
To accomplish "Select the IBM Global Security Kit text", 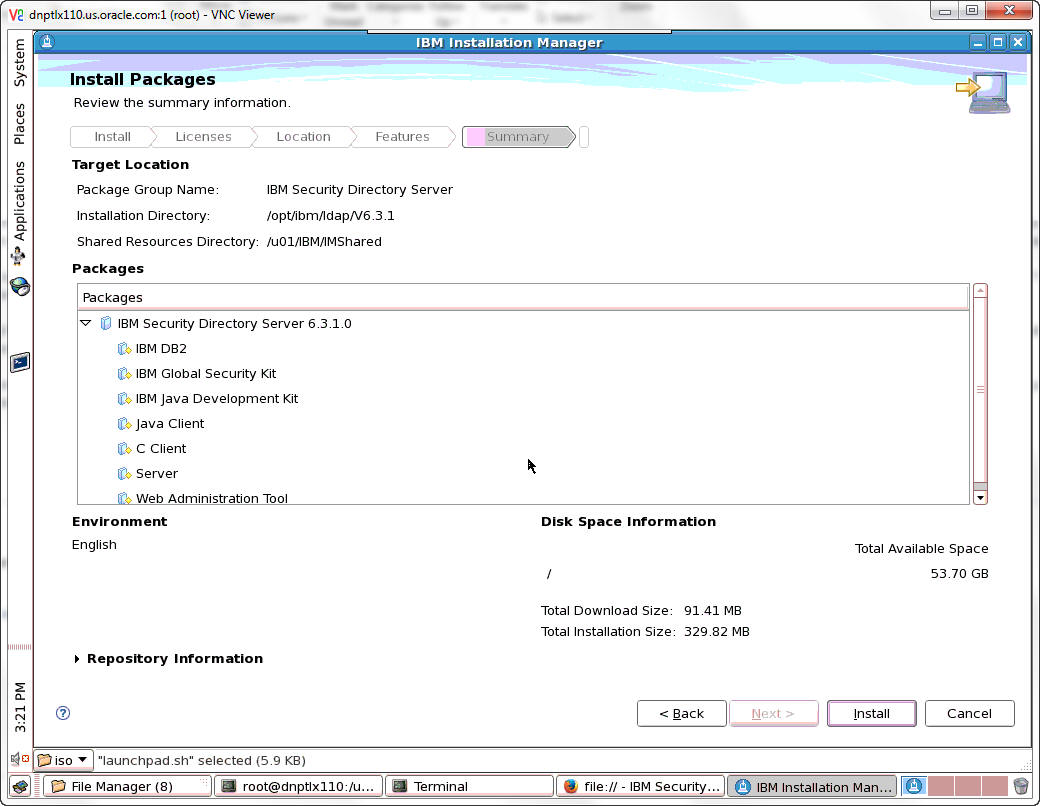I will pyautogui.click(x=206, y=373).
